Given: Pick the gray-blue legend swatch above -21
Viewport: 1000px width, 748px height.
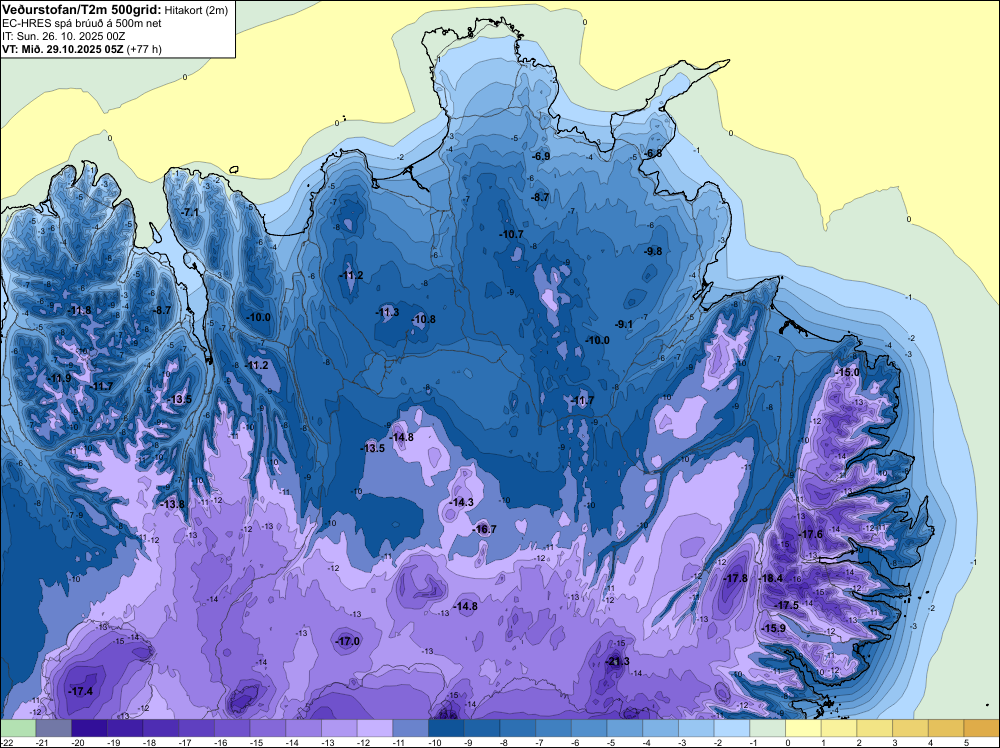Looking at the screenshot, I should pyautogui.click(x=54, y=728).
